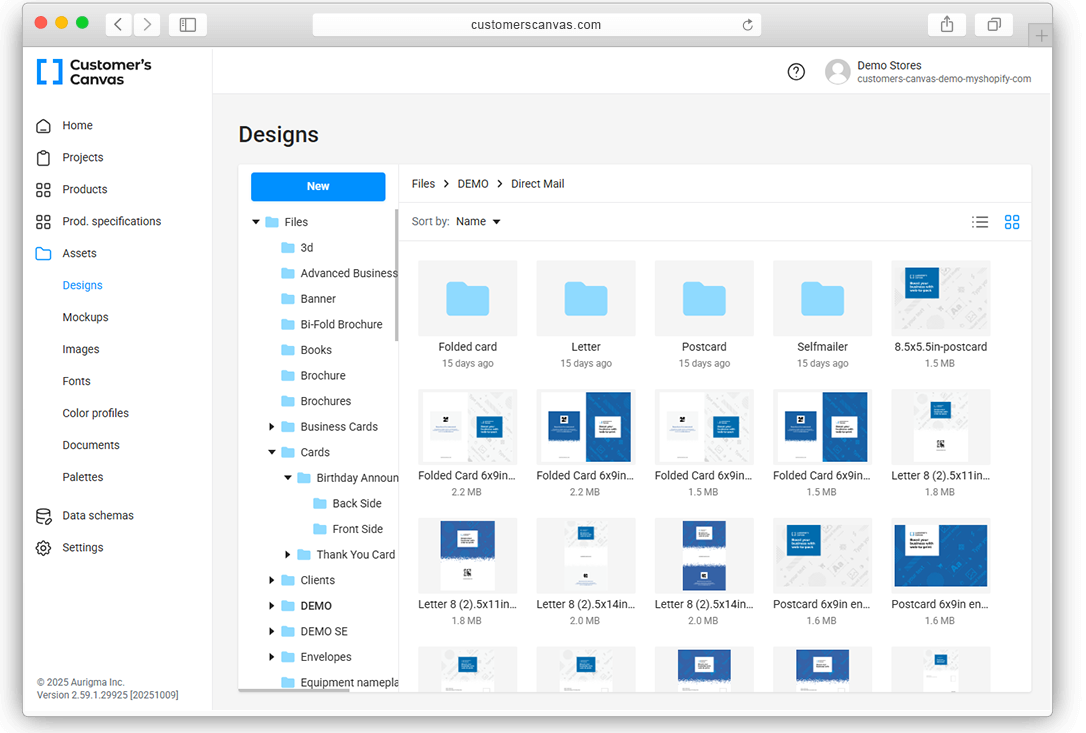Select Mockups in the sidebar
The image size is (1086, 733).
[85, 317]
